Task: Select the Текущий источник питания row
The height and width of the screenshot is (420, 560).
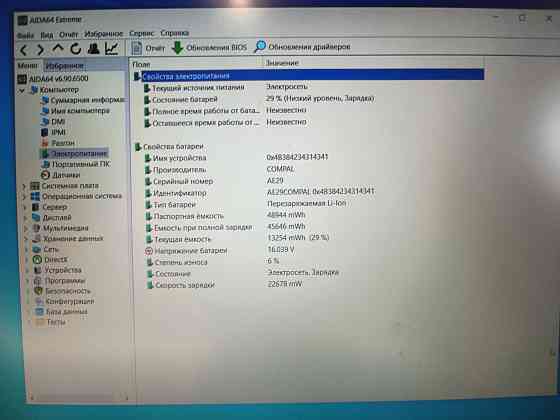Action: 226,88
